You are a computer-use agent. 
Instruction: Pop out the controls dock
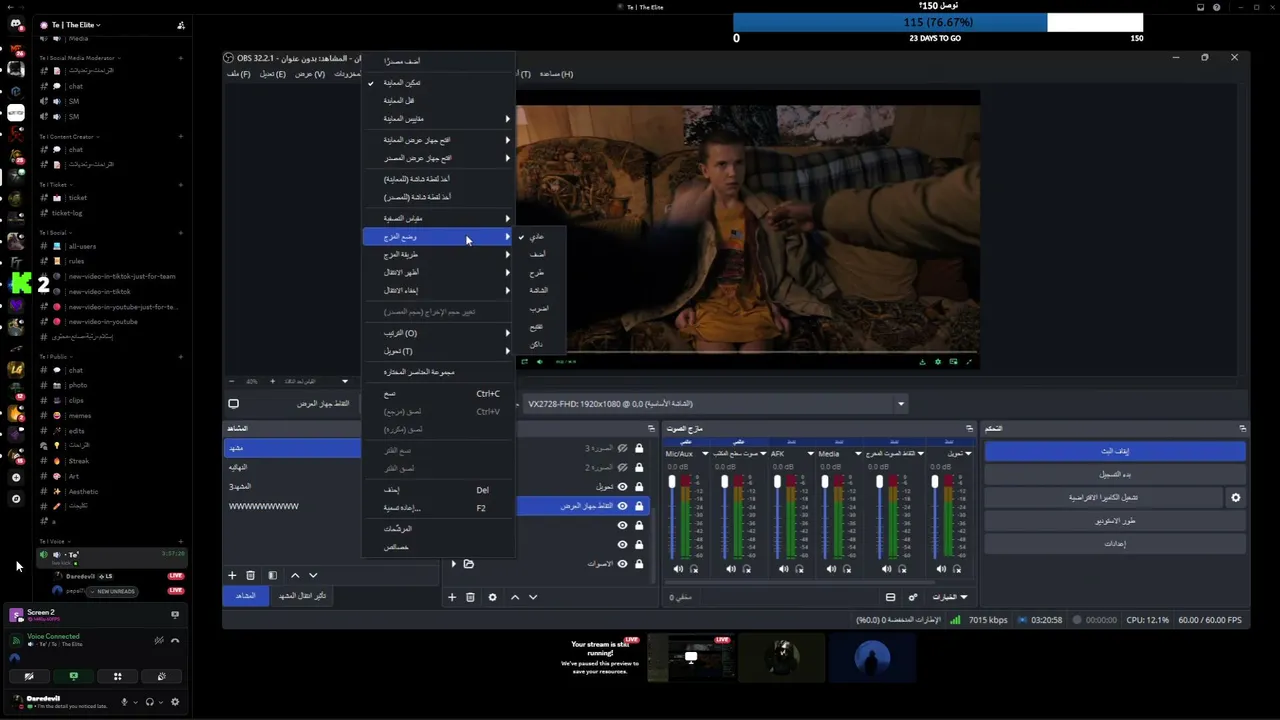point(1242,428)
